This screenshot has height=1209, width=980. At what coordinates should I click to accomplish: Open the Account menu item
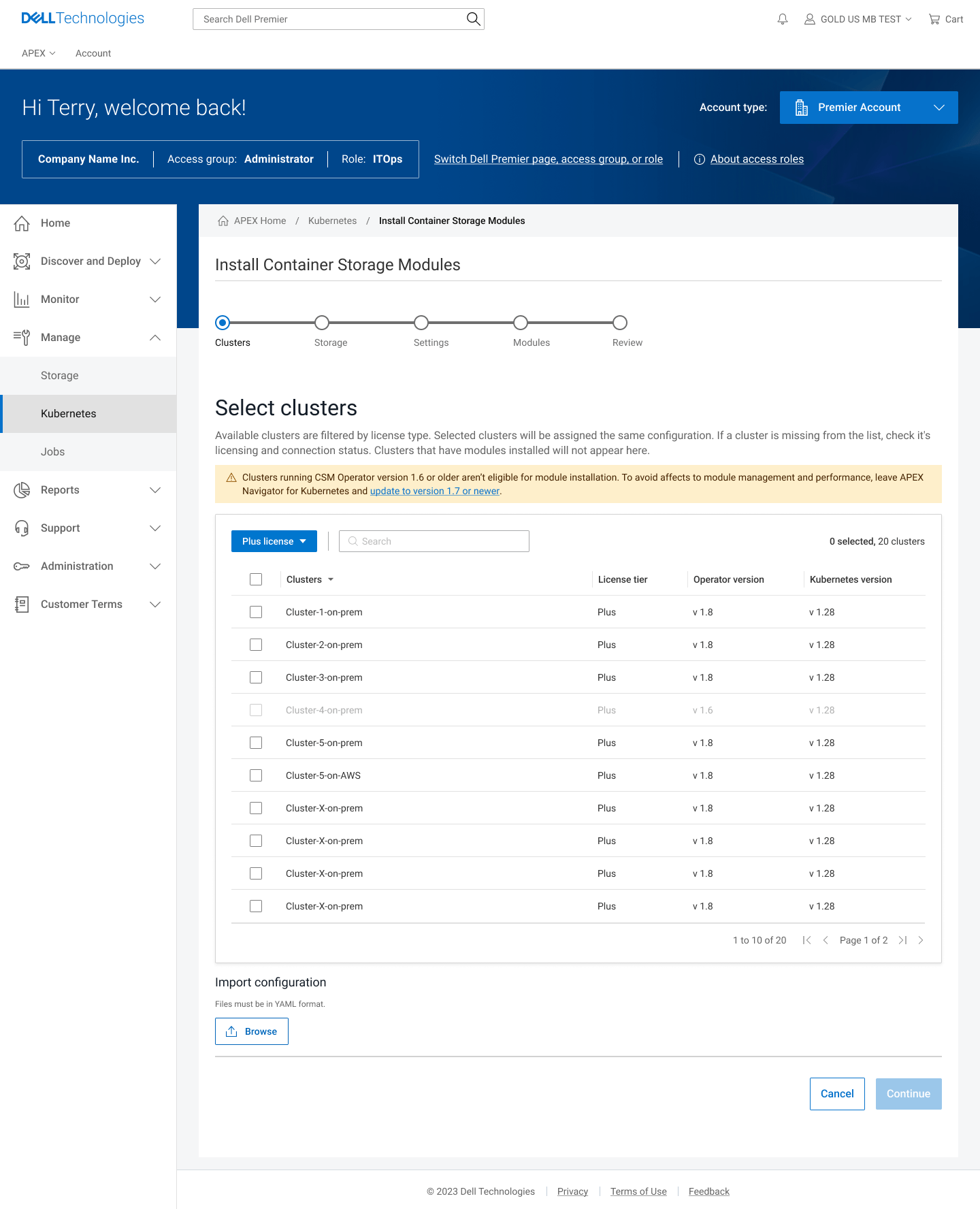93,53
